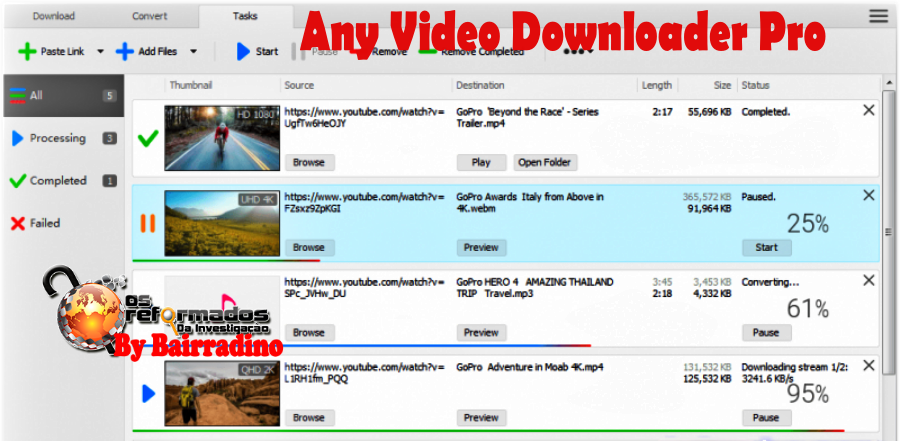The height and width of the screenshot is (441, 900).
Task: Expand the Paste Link dropdown arrow
Action: [x=100, y=52]
